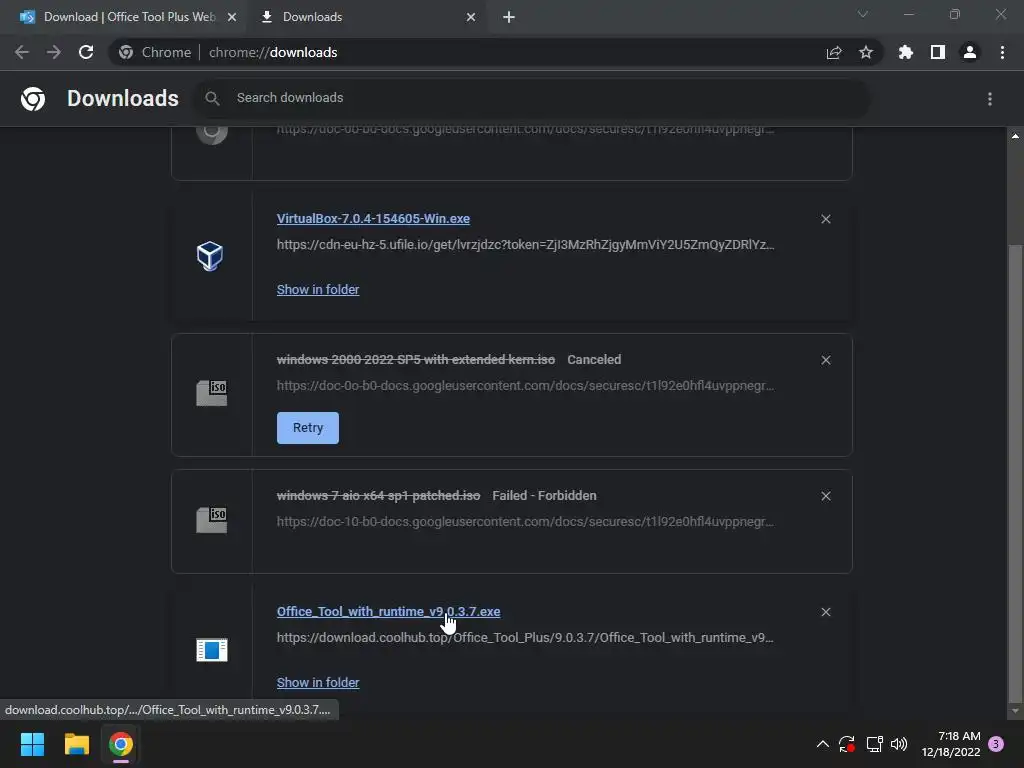The height and width of the screenshot is (768, 1024).
Task: Click the Failed - Forbidden status label
Action: (x=544, y=496)
